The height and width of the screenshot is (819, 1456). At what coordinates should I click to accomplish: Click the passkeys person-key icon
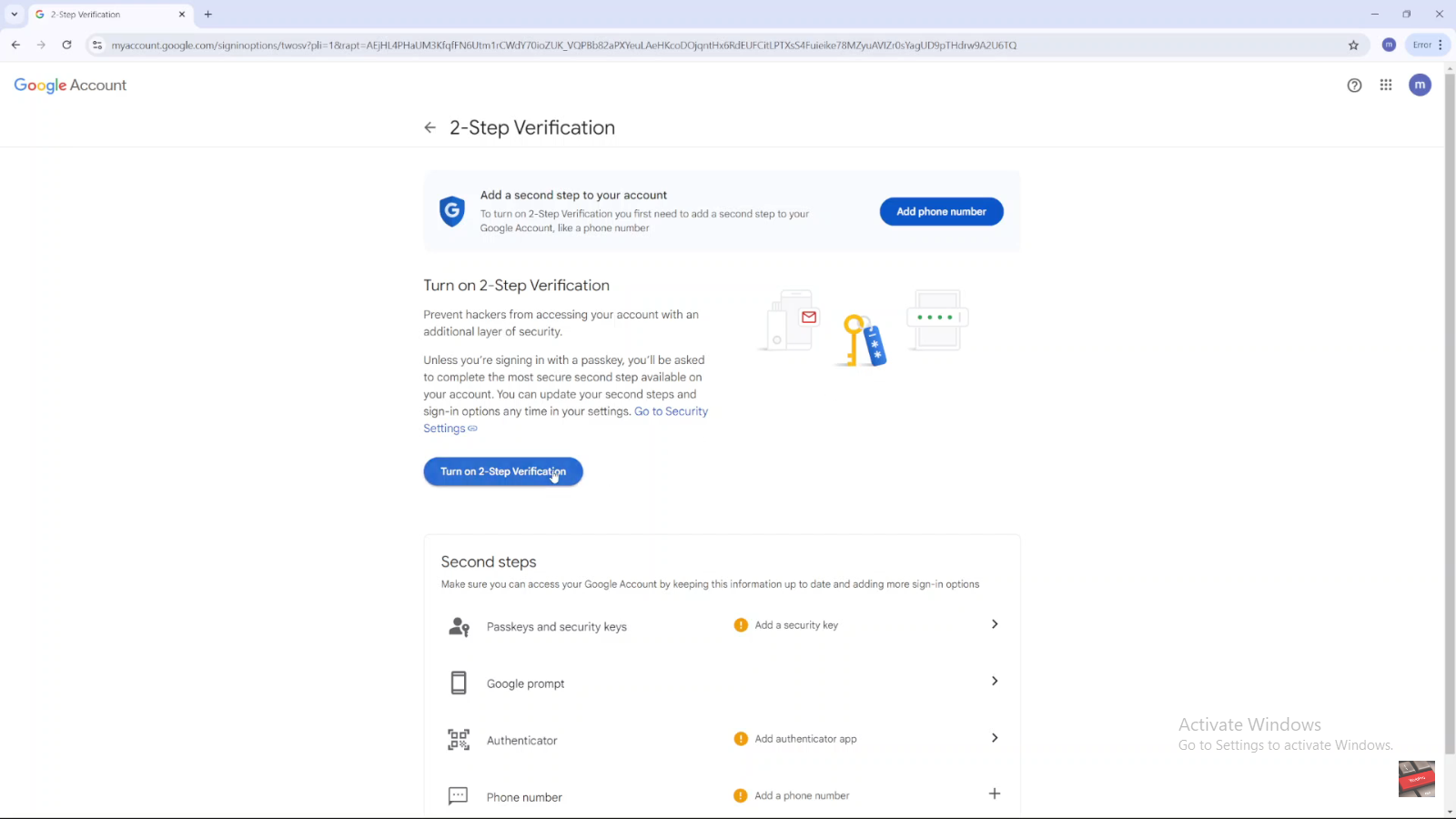pos(459,627)
